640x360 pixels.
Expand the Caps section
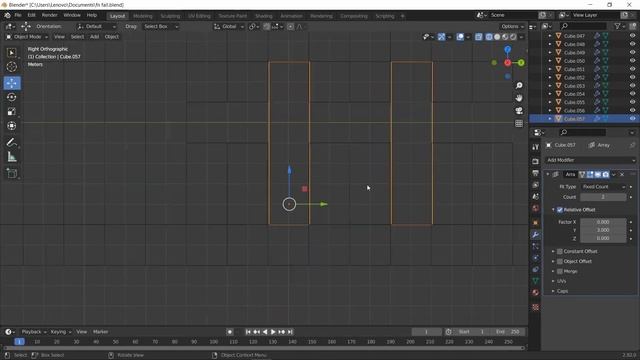[x=562, y=291]
